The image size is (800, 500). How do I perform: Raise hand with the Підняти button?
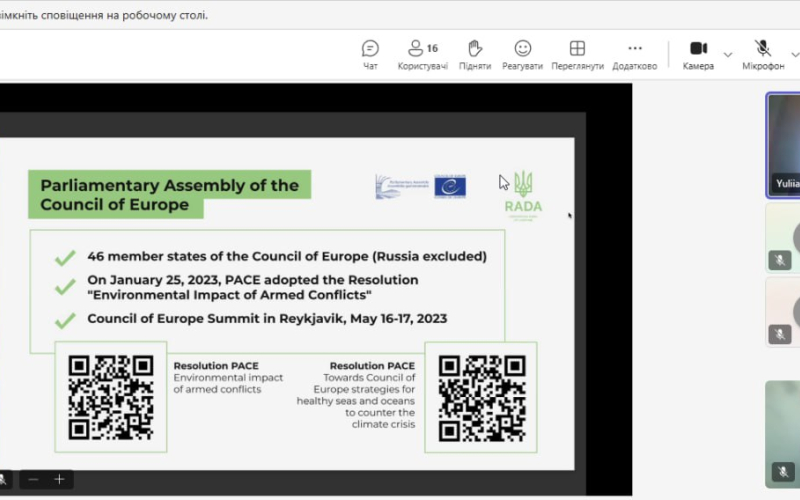474,55
